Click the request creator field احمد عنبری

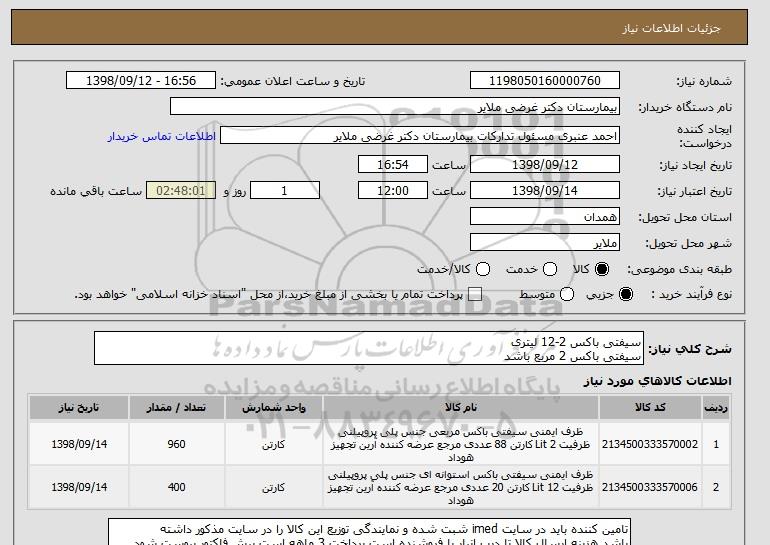pyautogui.click(x=420, y=136)
